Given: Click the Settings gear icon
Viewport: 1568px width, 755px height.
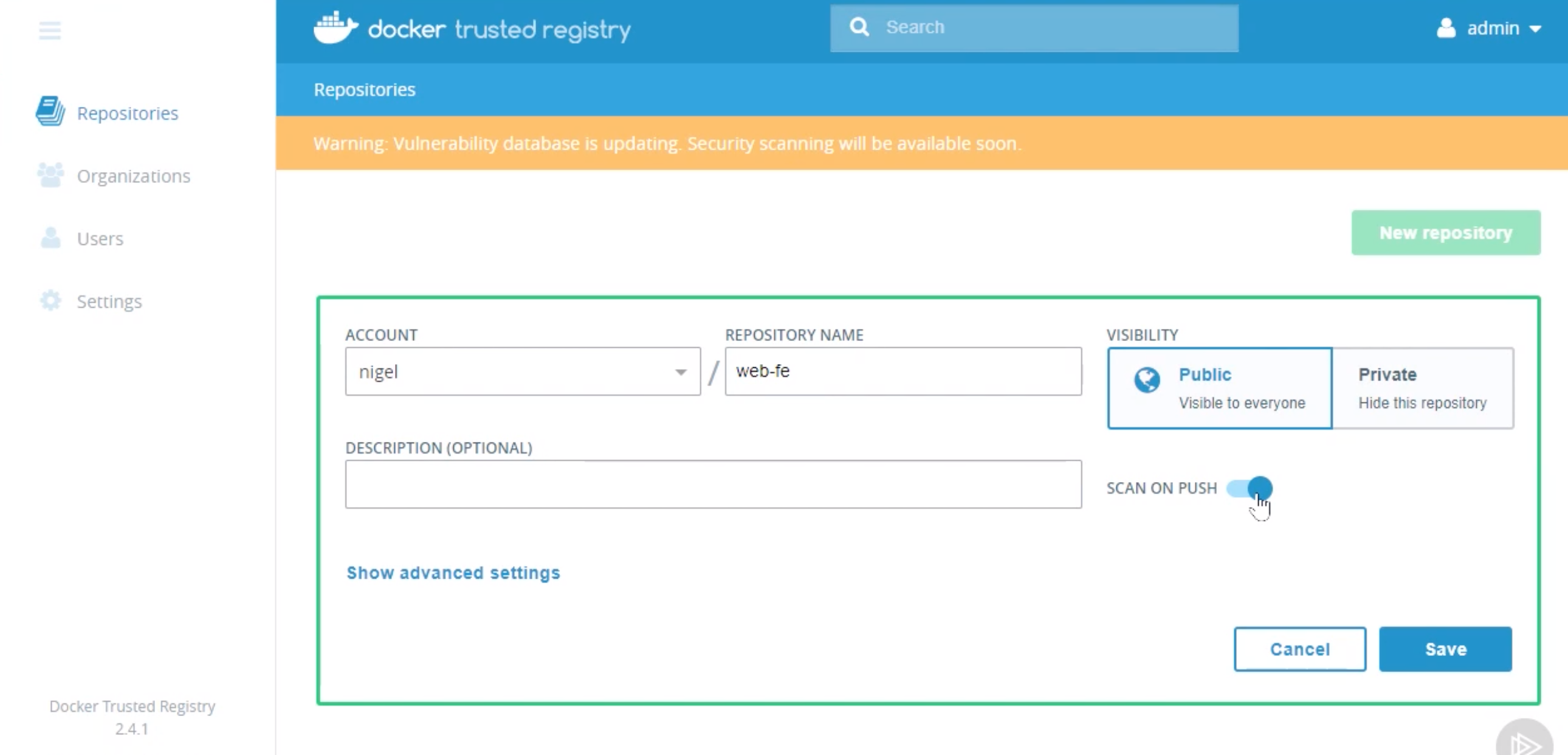Looking at the screenshot, I should point(50,300).
